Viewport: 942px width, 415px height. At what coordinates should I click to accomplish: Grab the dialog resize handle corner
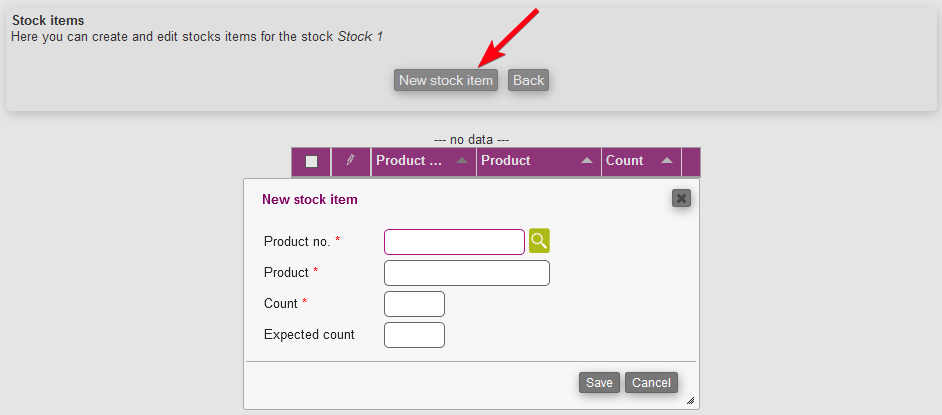[x=690, y=400]
